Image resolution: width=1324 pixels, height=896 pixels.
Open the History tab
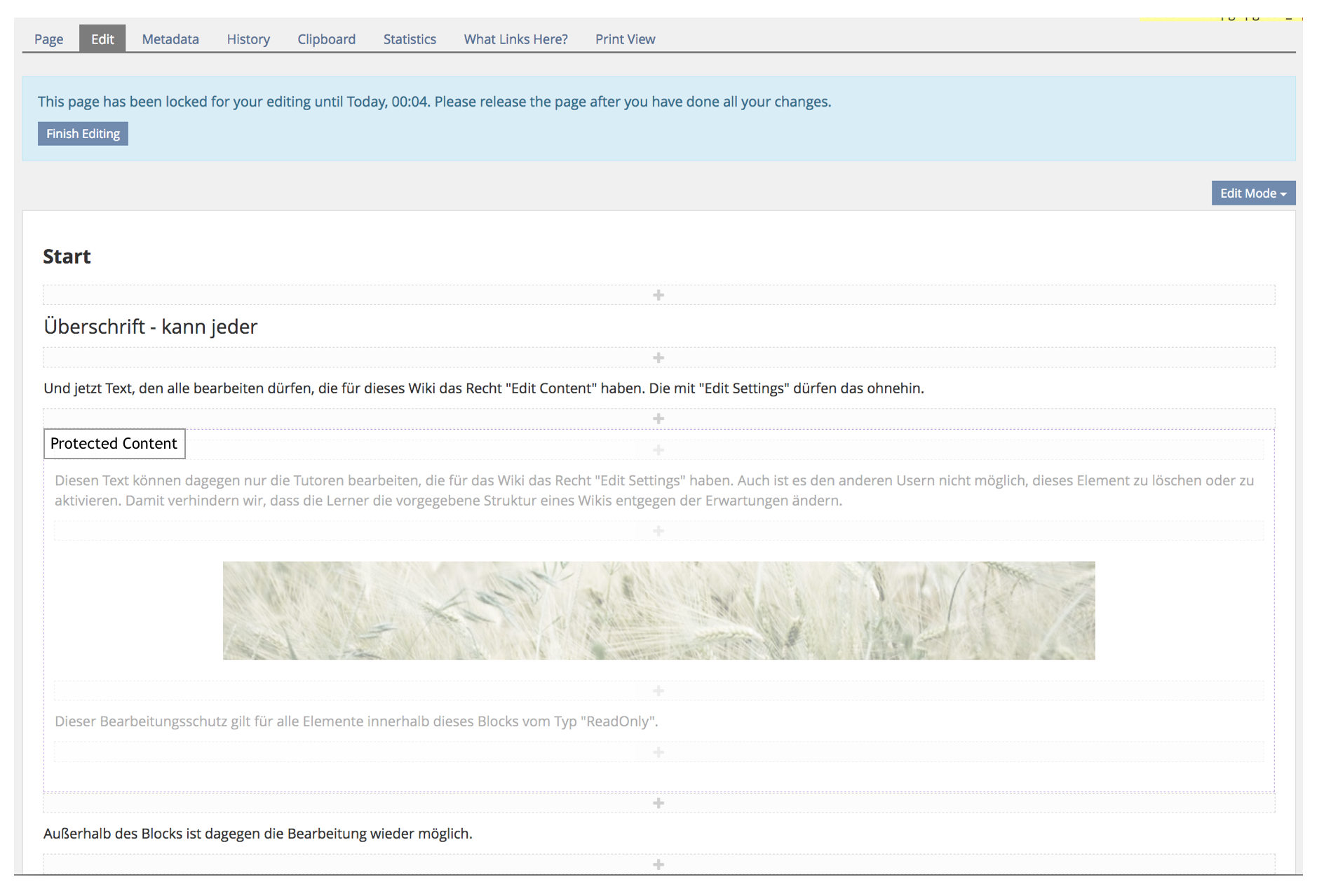248,39
